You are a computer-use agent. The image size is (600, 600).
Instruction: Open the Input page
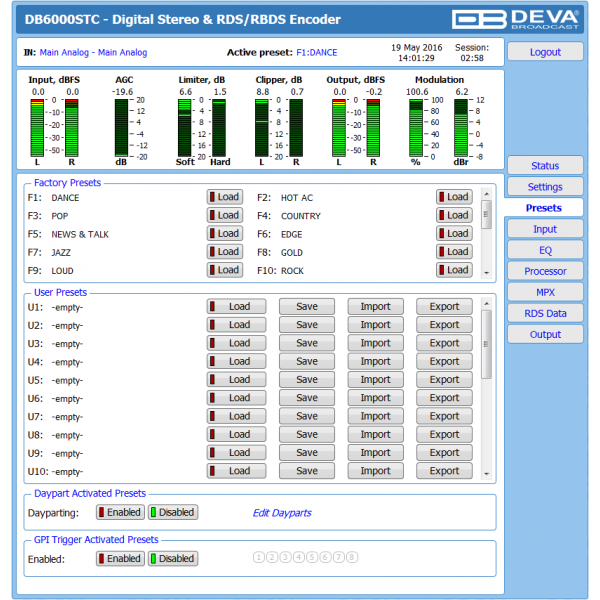pos(545,229)
